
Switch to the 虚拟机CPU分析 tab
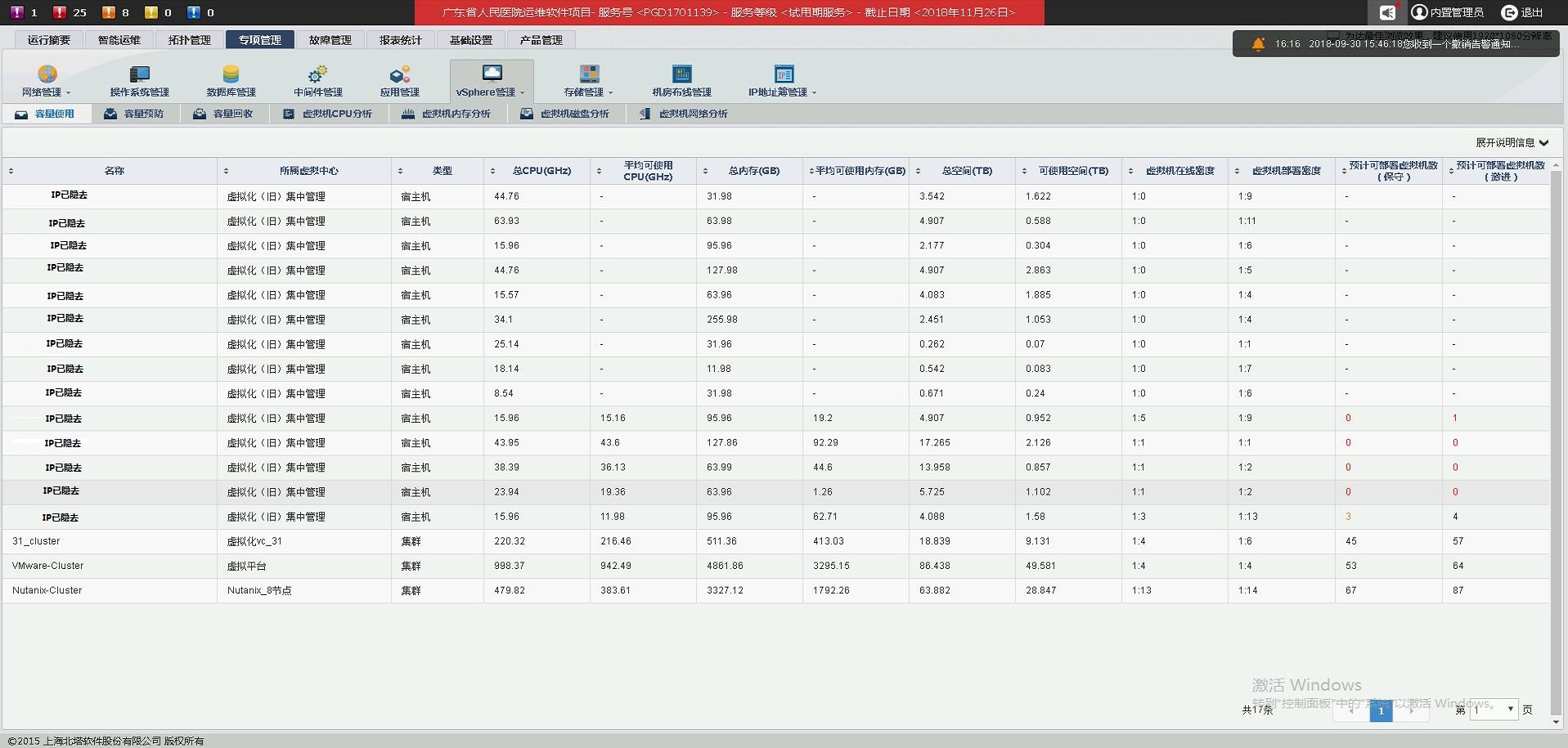tap(328, 114)
